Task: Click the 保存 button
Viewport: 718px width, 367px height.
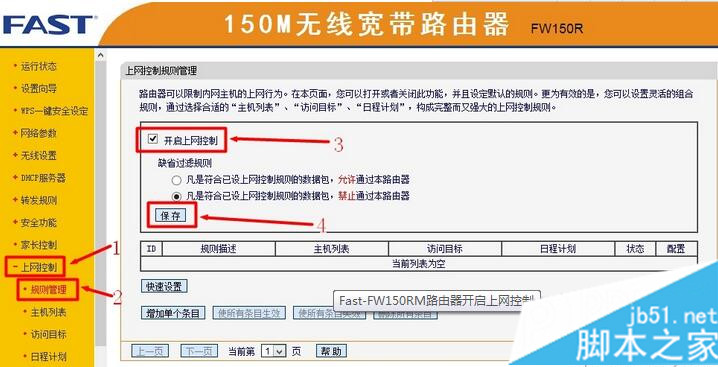Action: 171,216
